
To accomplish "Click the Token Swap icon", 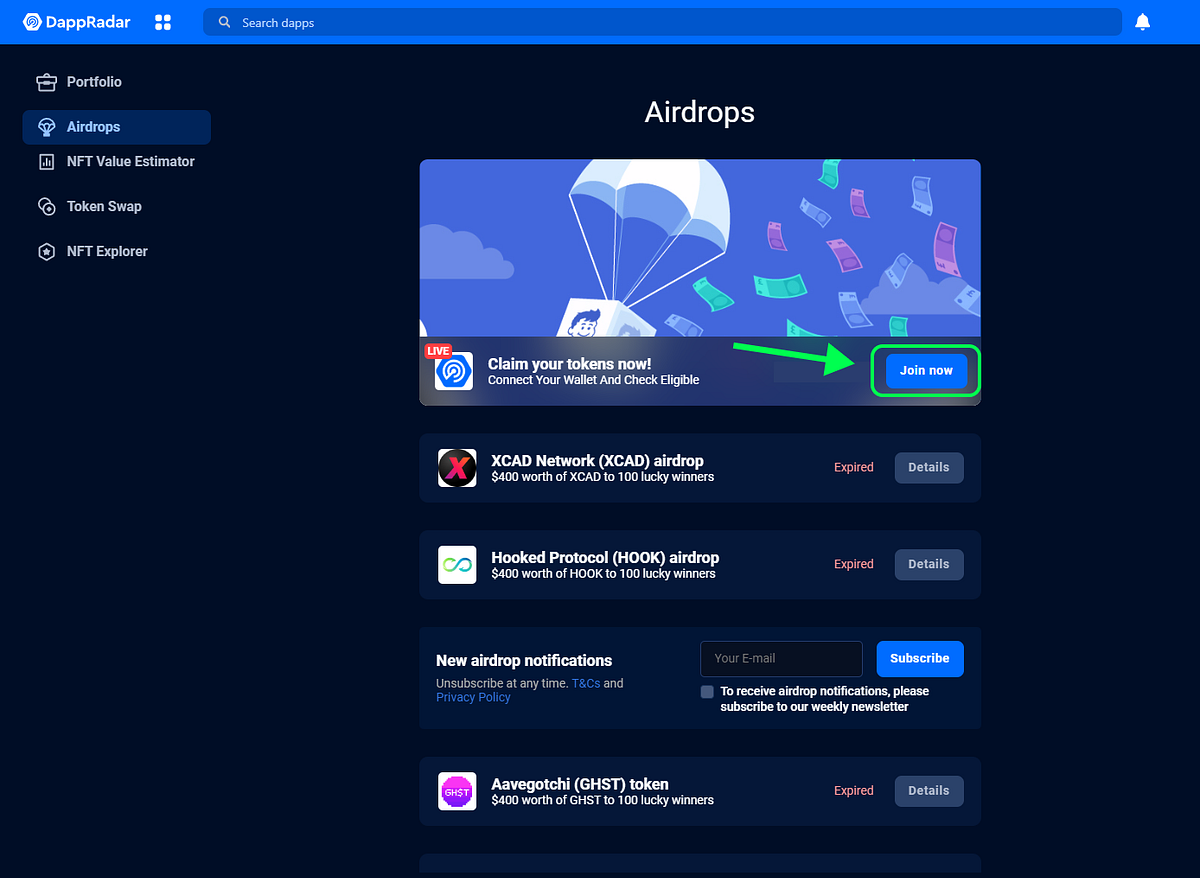I will pos(46,207).
